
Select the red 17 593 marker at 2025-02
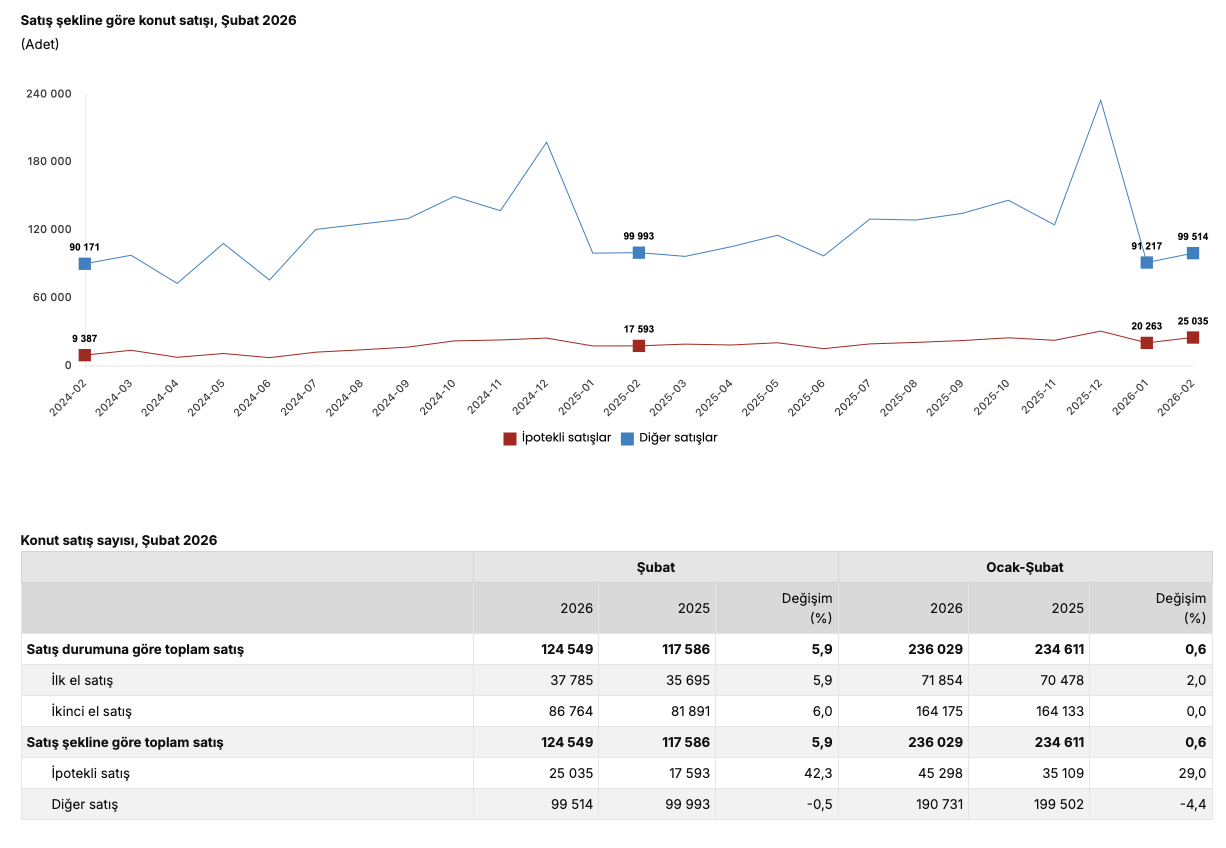(639, 346)
